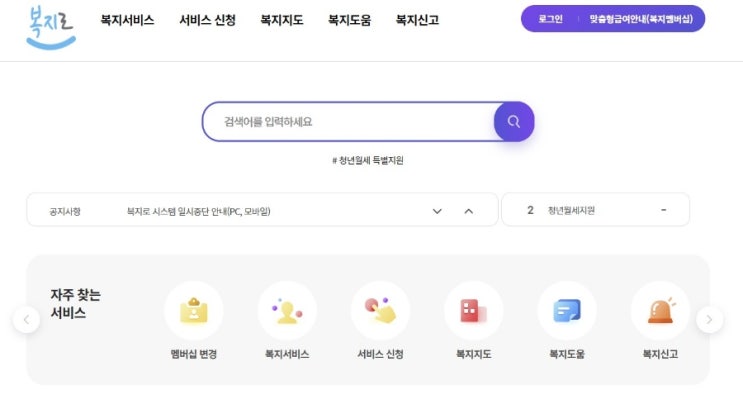Click the magnifier search button
This screenshot has height=395, width=743.
(x=514, y=122)
